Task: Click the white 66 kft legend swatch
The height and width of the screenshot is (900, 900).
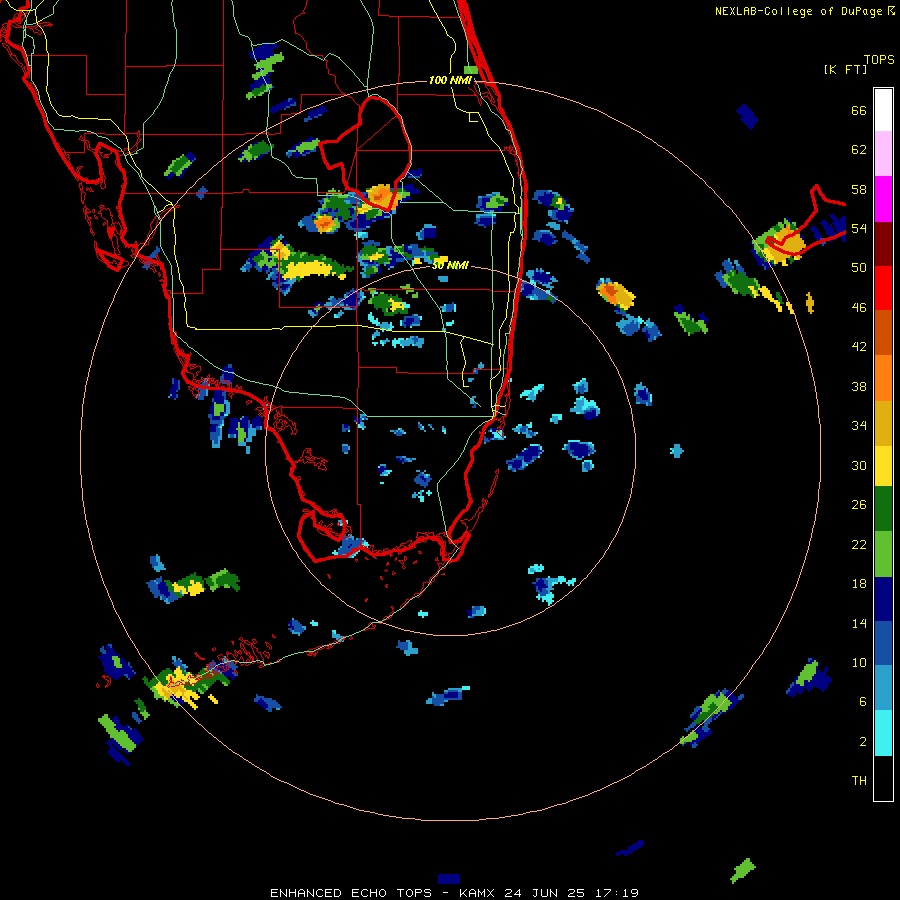Action: pos(883,110)
